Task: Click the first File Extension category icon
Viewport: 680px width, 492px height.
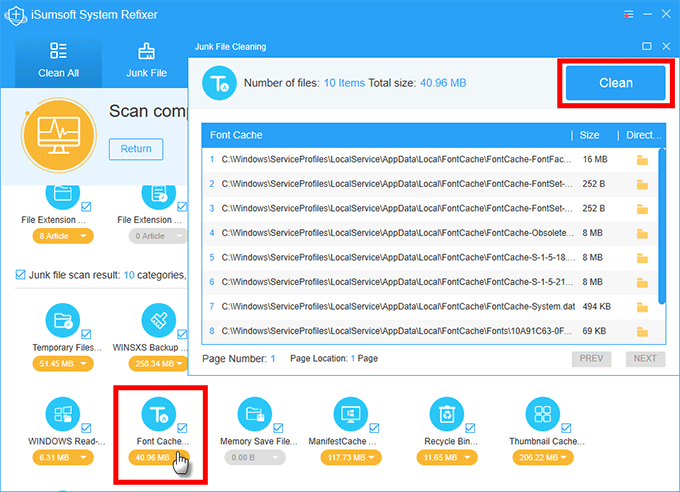Action: tap(63, 197)
